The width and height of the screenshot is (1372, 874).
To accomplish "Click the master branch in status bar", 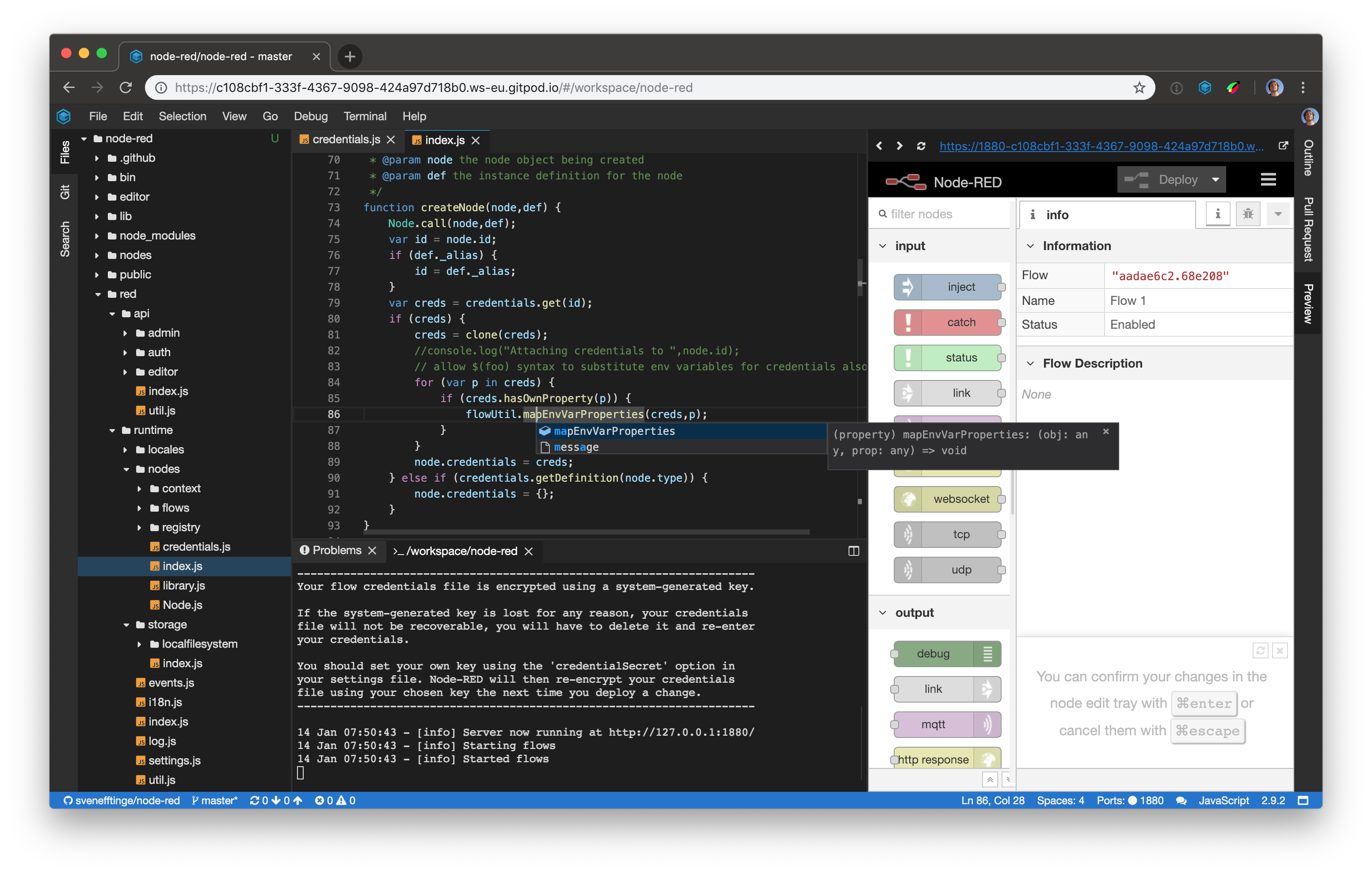I will (x=214, y=801).
